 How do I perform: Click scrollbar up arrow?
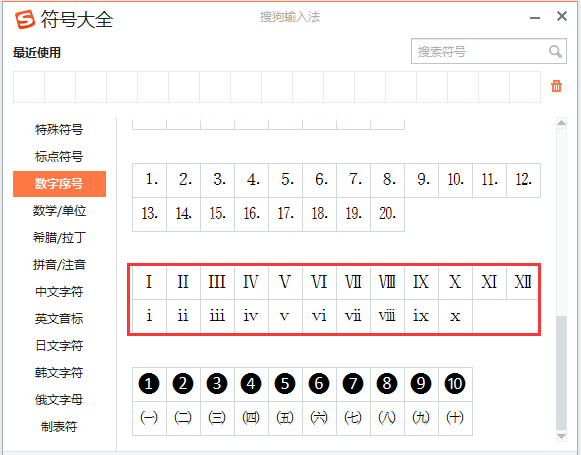point(561,123)
